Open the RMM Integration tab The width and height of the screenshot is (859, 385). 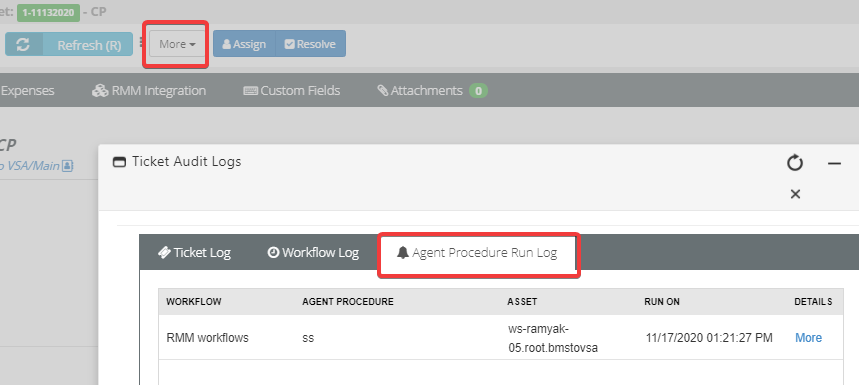point(149,90)
